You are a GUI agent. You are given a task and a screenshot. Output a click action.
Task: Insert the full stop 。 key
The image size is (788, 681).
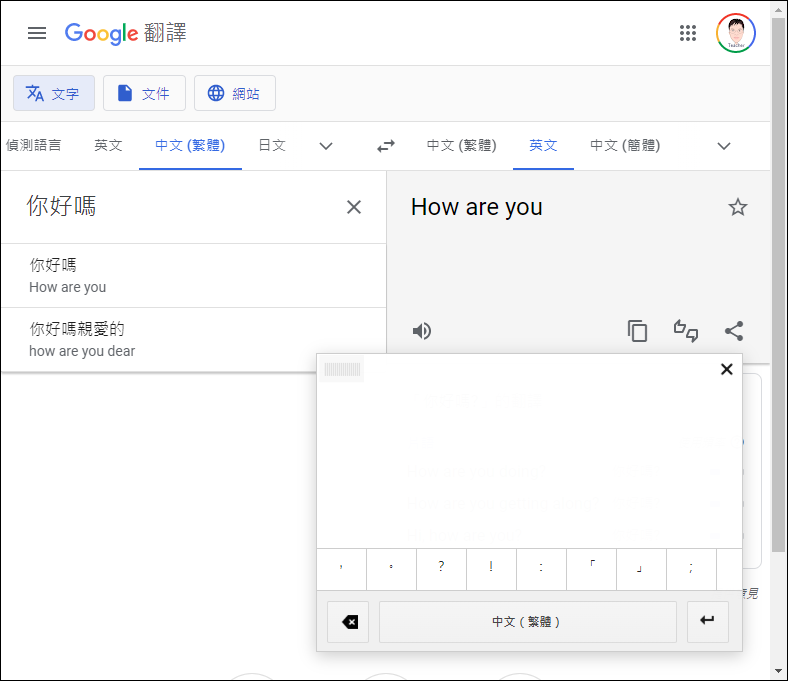point(391,569)
